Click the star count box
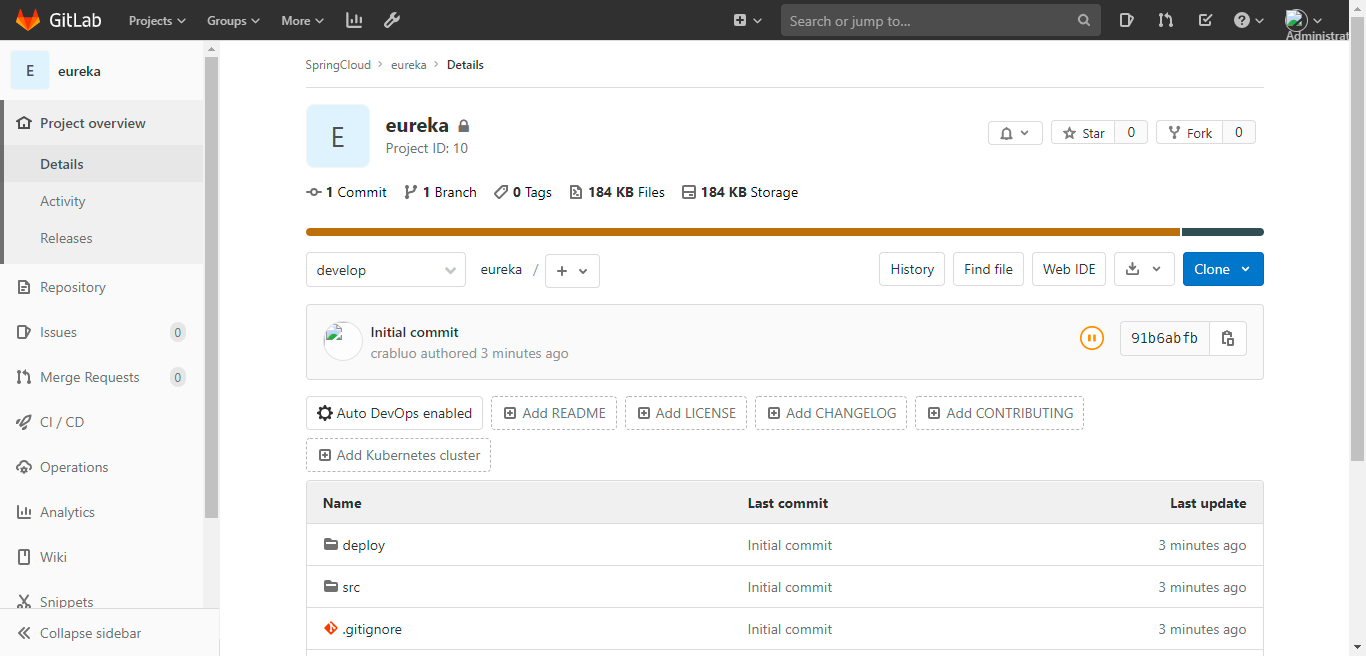Image resolution: width=1366 pixels, height=656 pixels. [x=1131, y=133]
